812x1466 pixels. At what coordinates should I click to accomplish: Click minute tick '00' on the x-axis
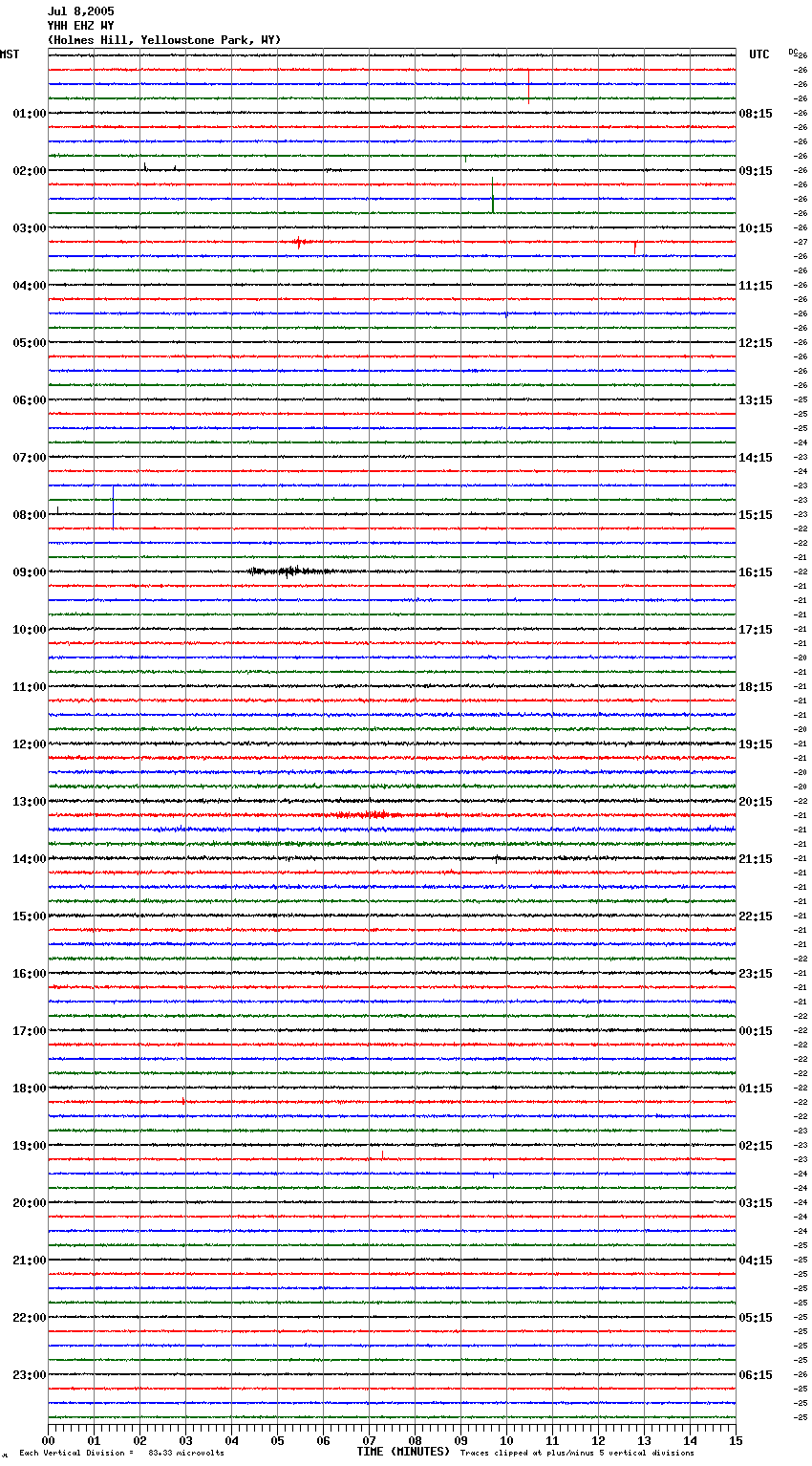coord(48,1440)
